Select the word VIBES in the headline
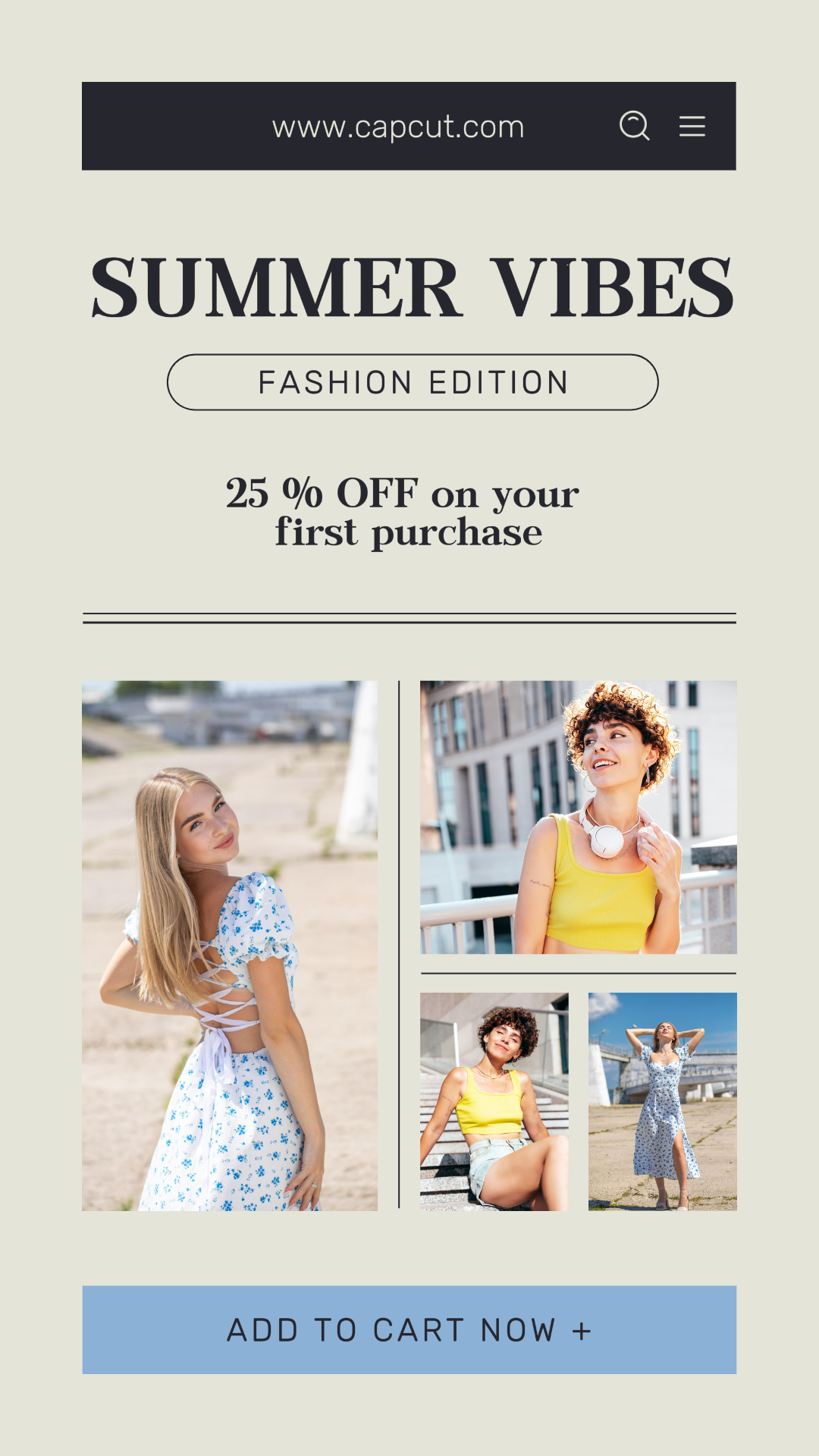Viewport: 819px width, 1456px height. 613,287
